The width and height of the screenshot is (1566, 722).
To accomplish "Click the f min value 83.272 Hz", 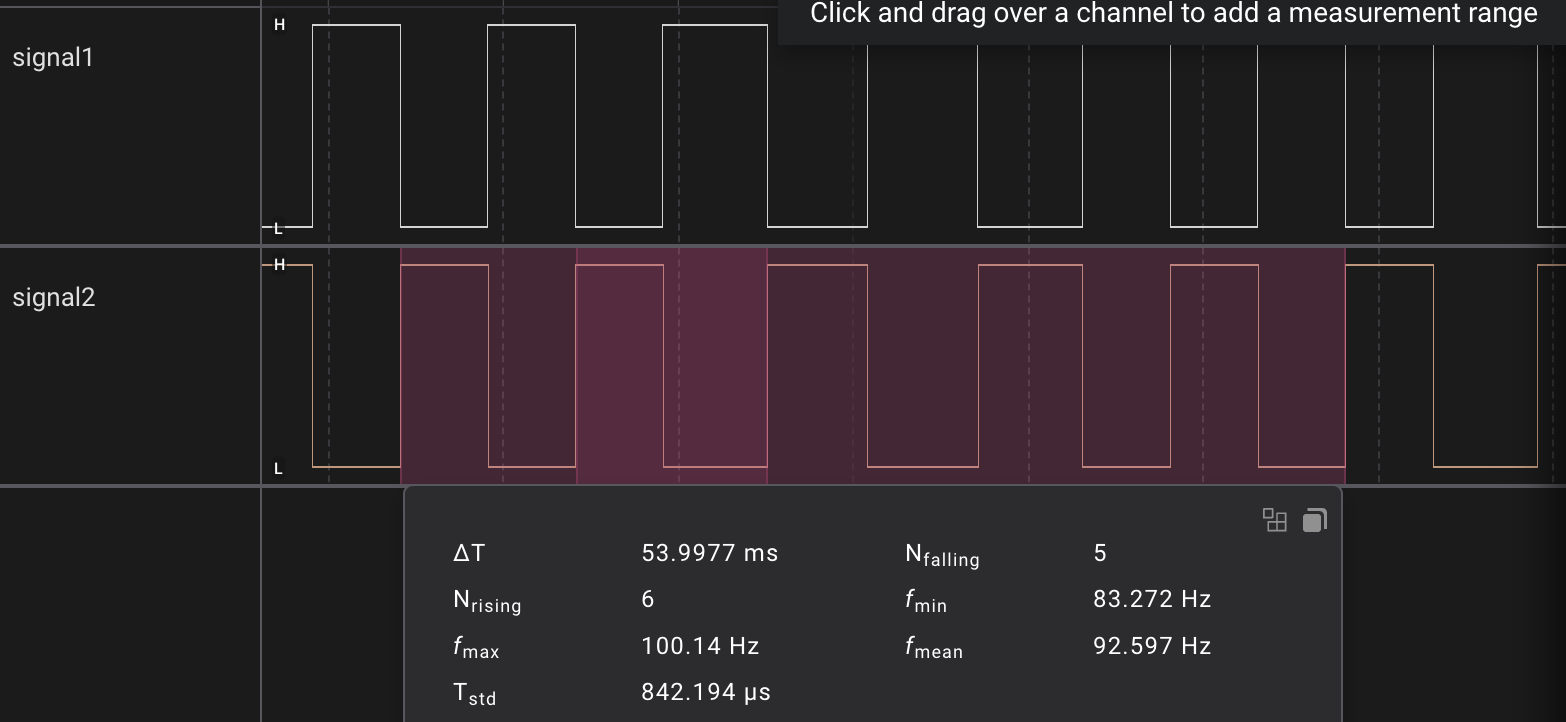I will pos(1152,599).
